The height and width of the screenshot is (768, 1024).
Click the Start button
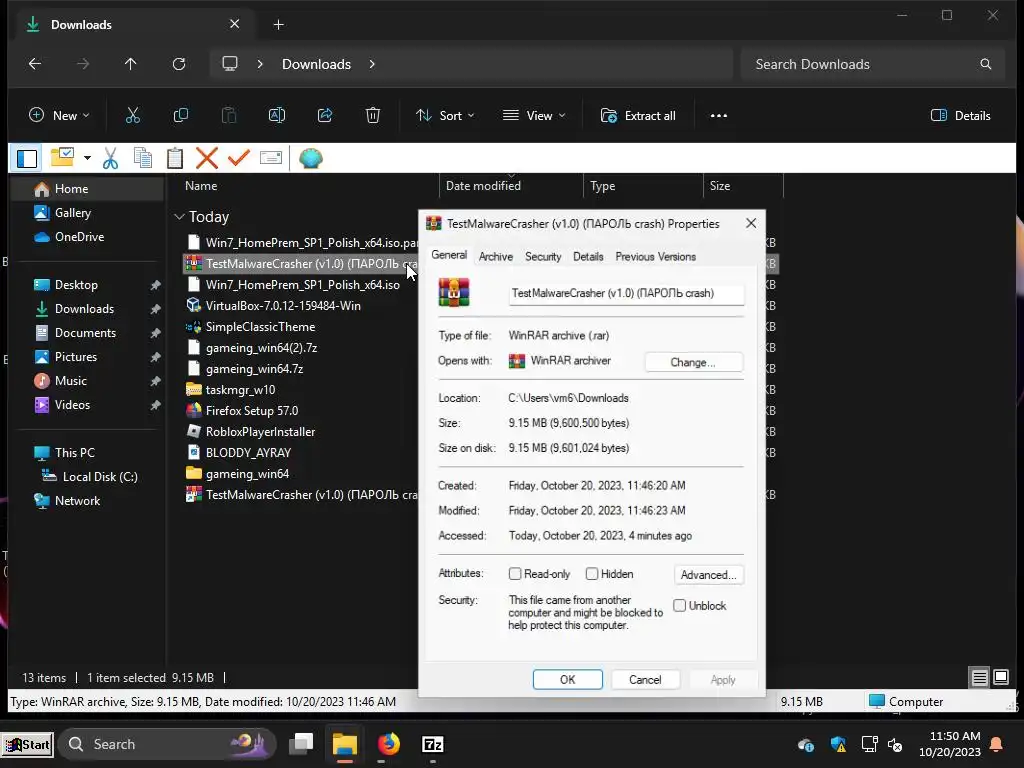(27, 744)
